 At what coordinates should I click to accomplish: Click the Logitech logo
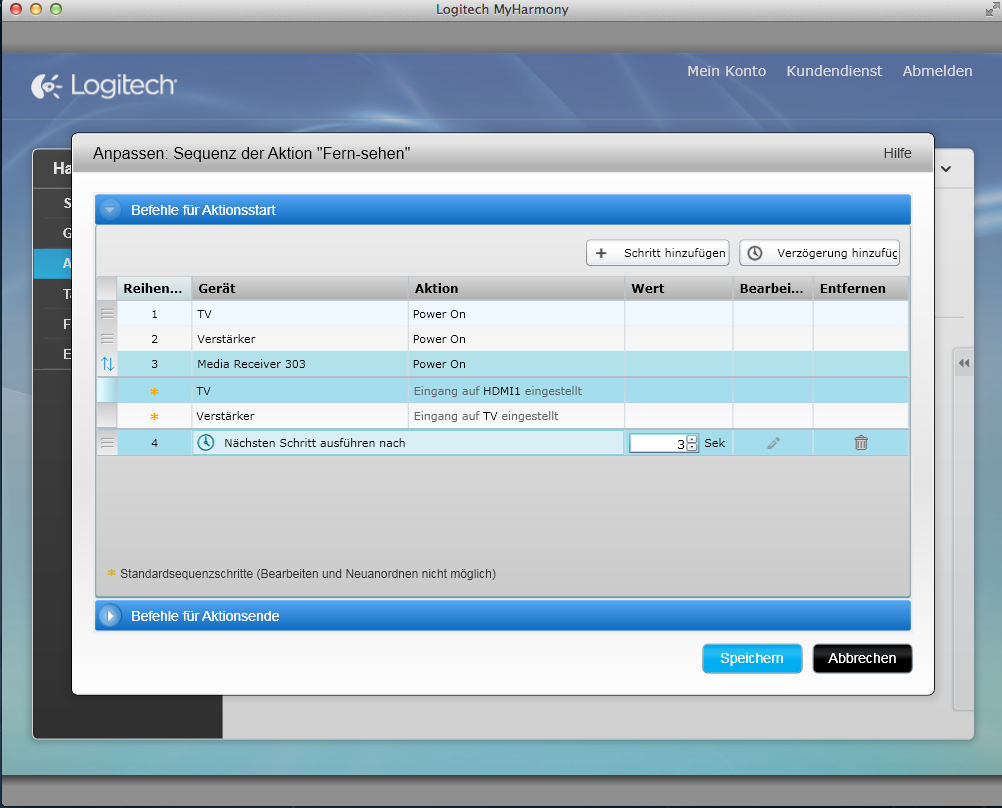(x=104, y=86)
